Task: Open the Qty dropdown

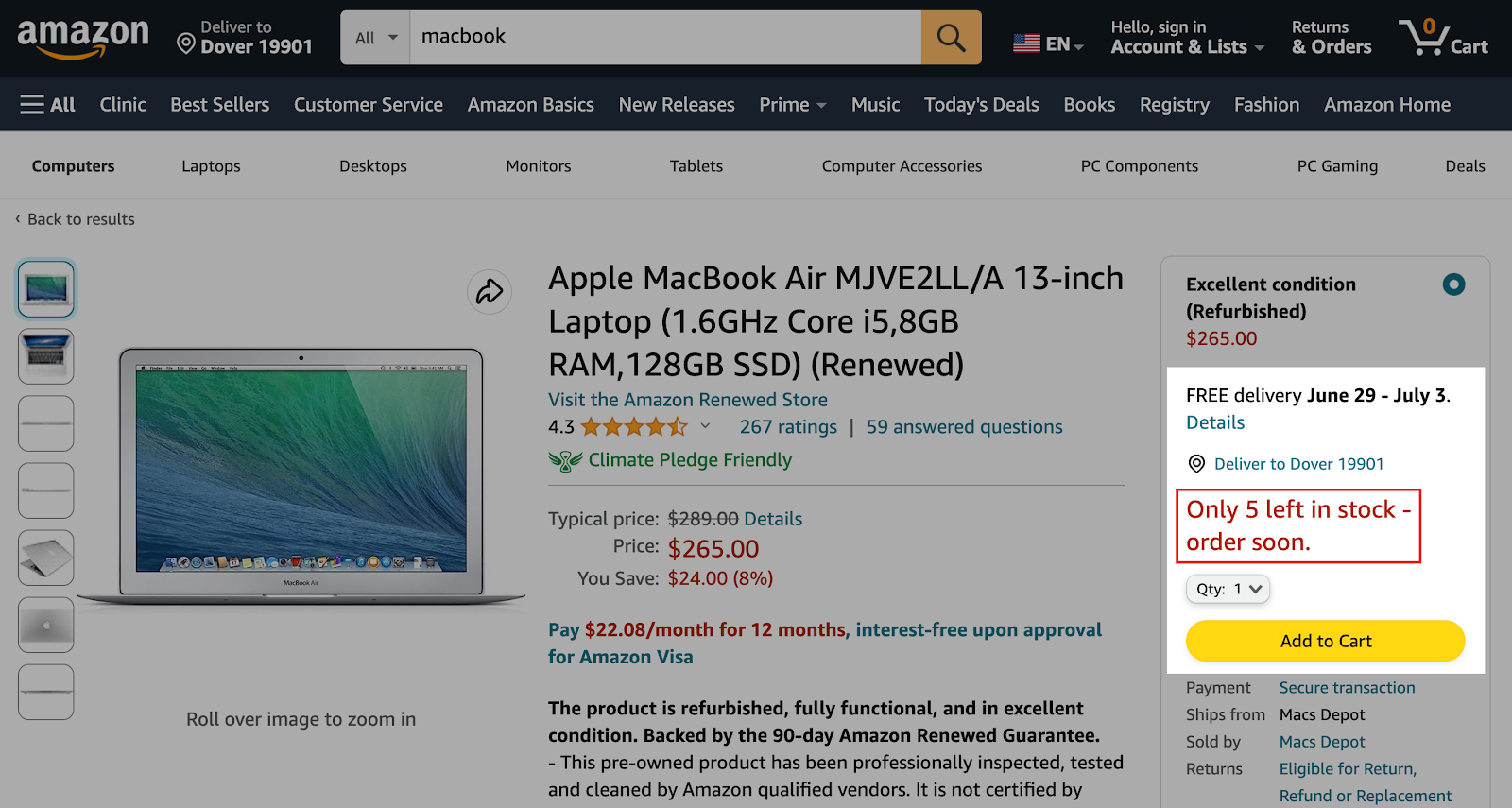Action: tap(1227, 589)
